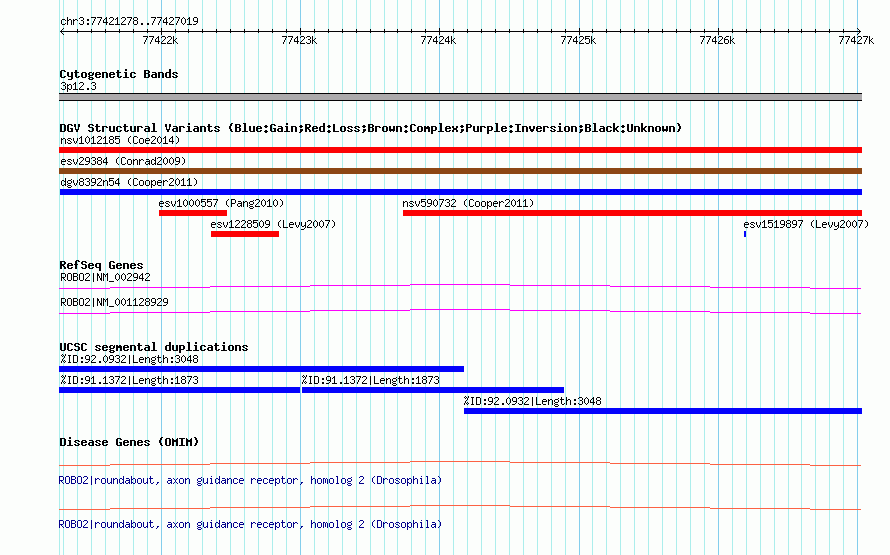Click the %ID:92.0932|Length:3048 label in the fourth row
The height and width of the screenshot is (555, 890).
click(x=532, y=401)
